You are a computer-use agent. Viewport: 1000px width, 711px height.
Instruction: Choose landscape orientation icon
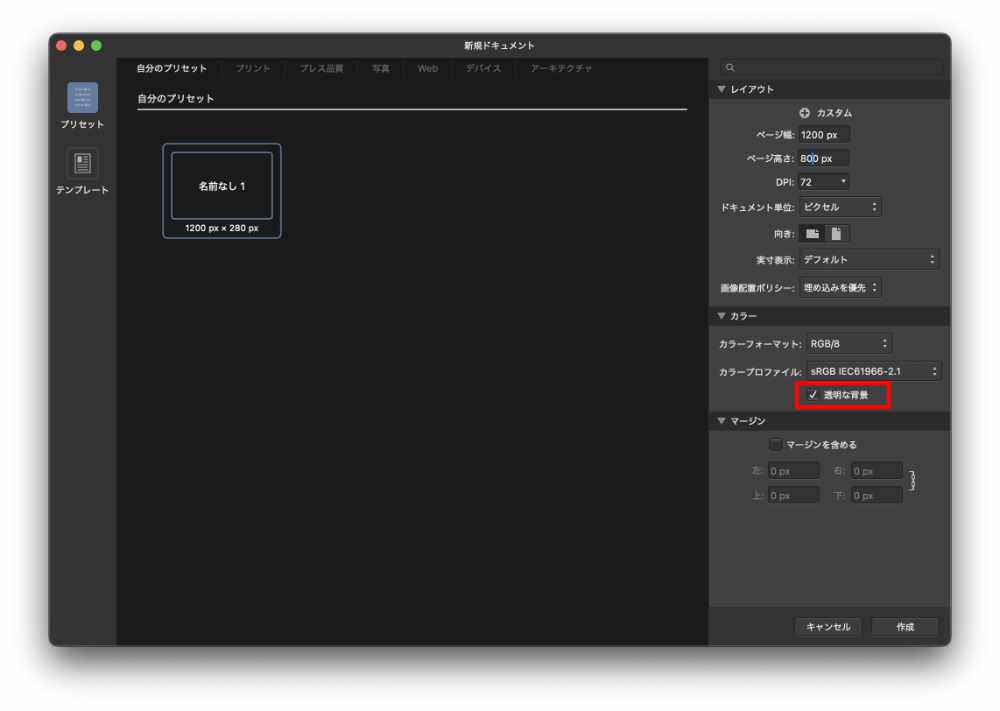[x=812, y=233]
